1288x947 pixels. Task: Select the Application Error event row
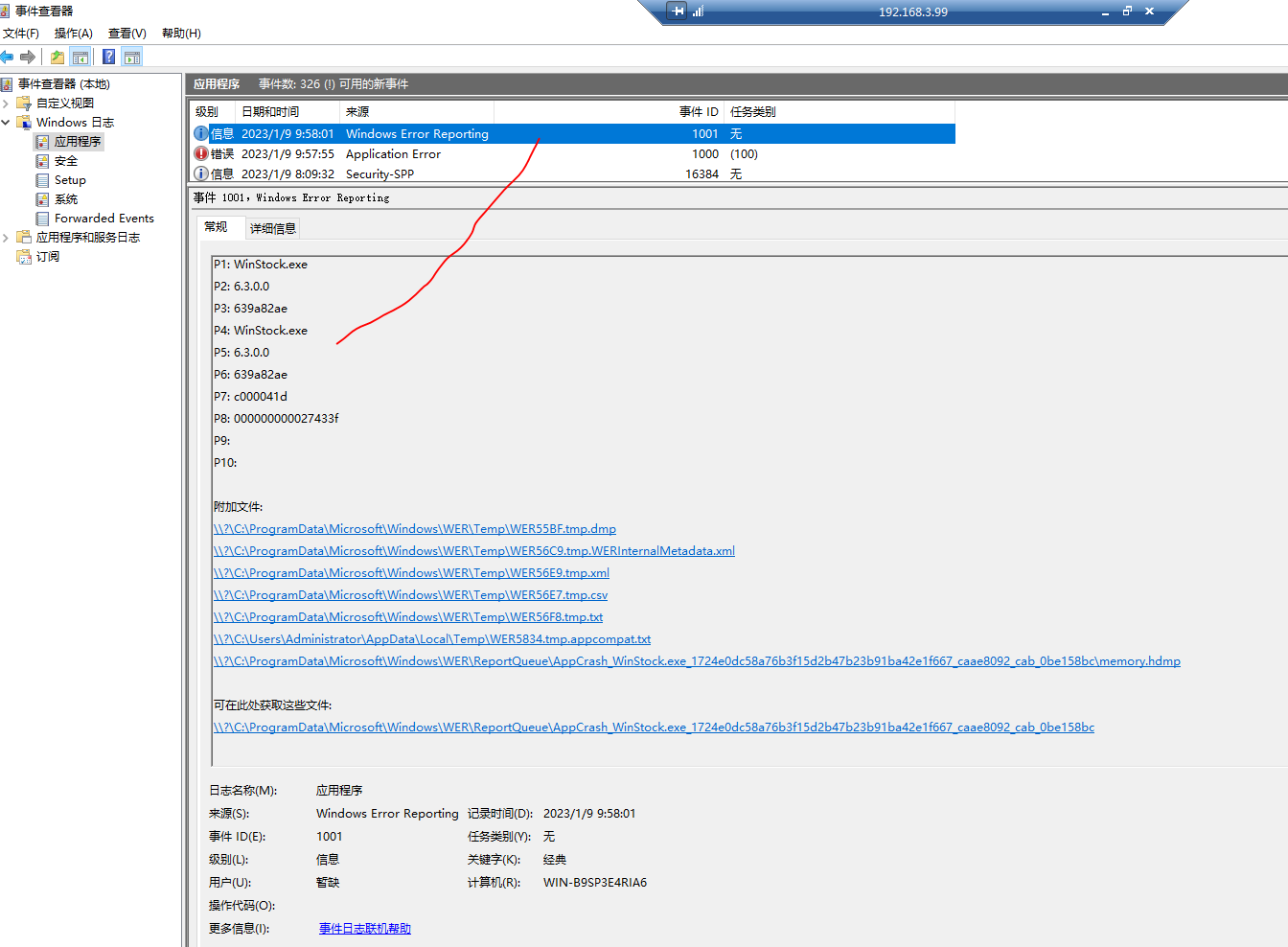coord(573,153)
